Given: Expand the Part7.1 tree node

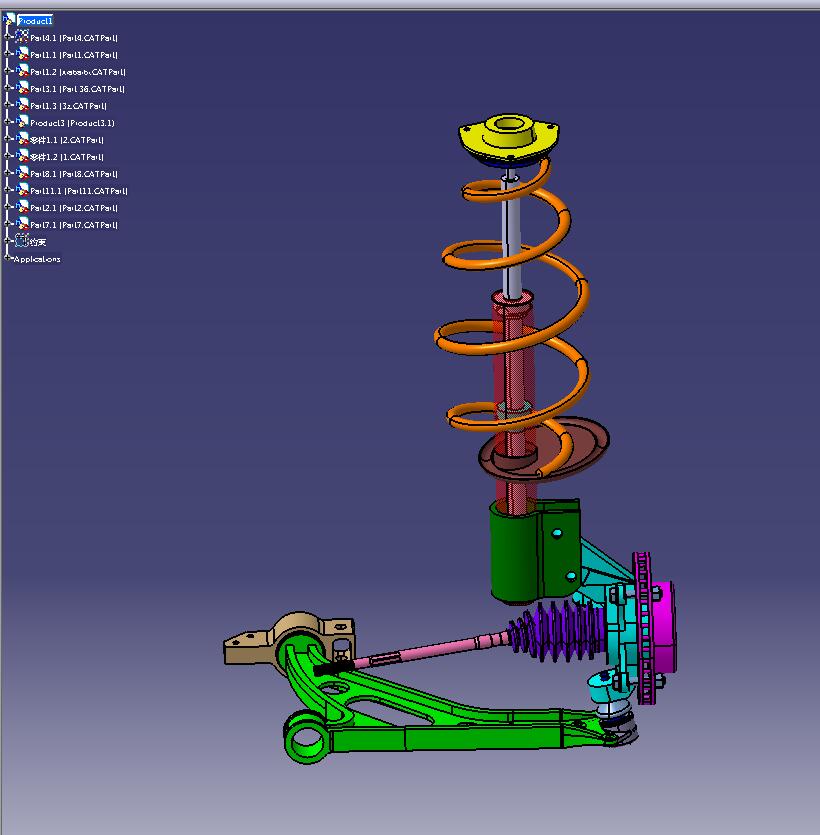Looking at the screenshot, I should tap(7, 224).
